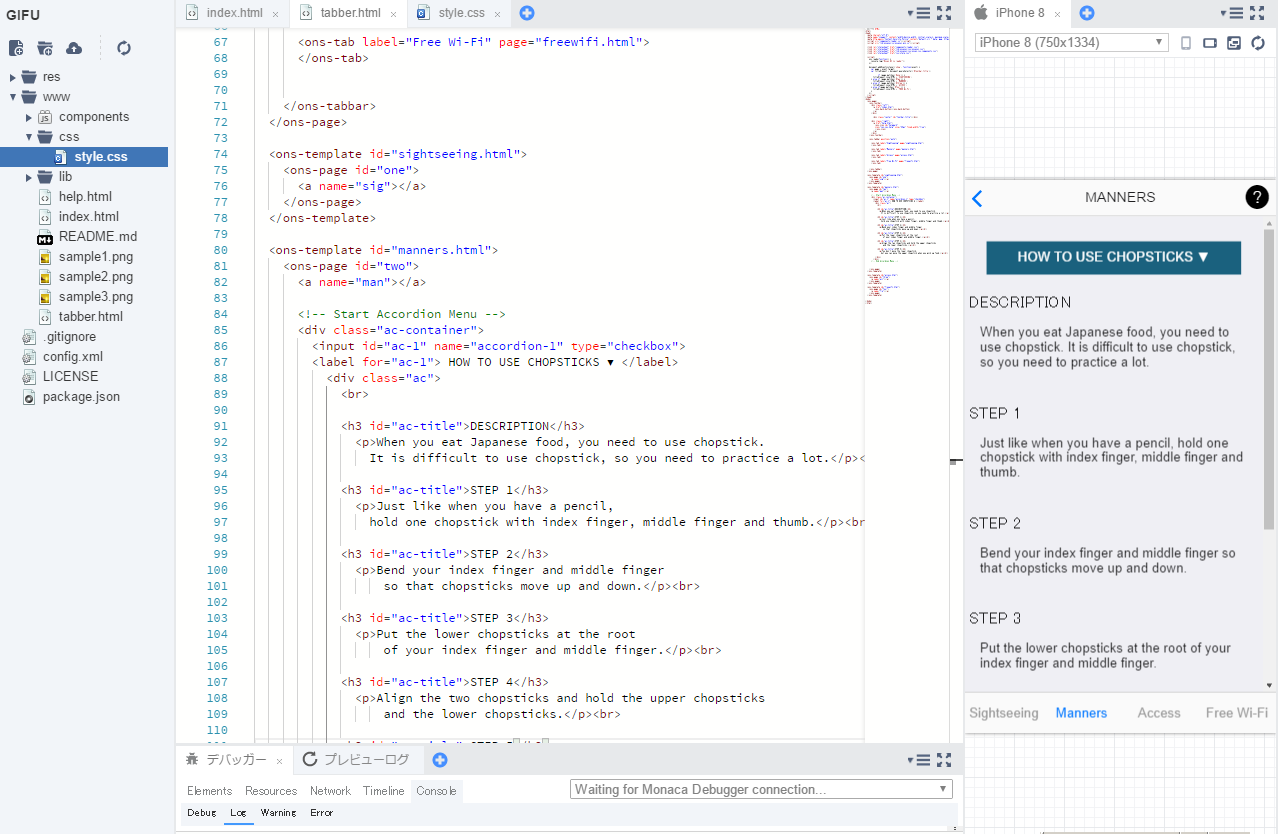Switch to the tabber.html editor tab
1278x834 pixels.
coord(351,13)
